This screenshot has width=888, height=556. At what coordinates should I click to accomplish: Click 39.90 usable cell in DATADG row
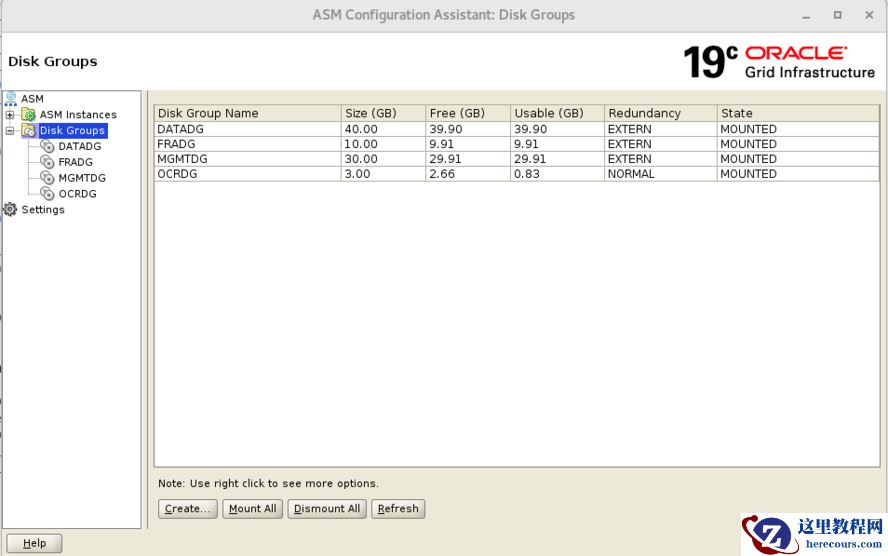[x=557, y=129]
